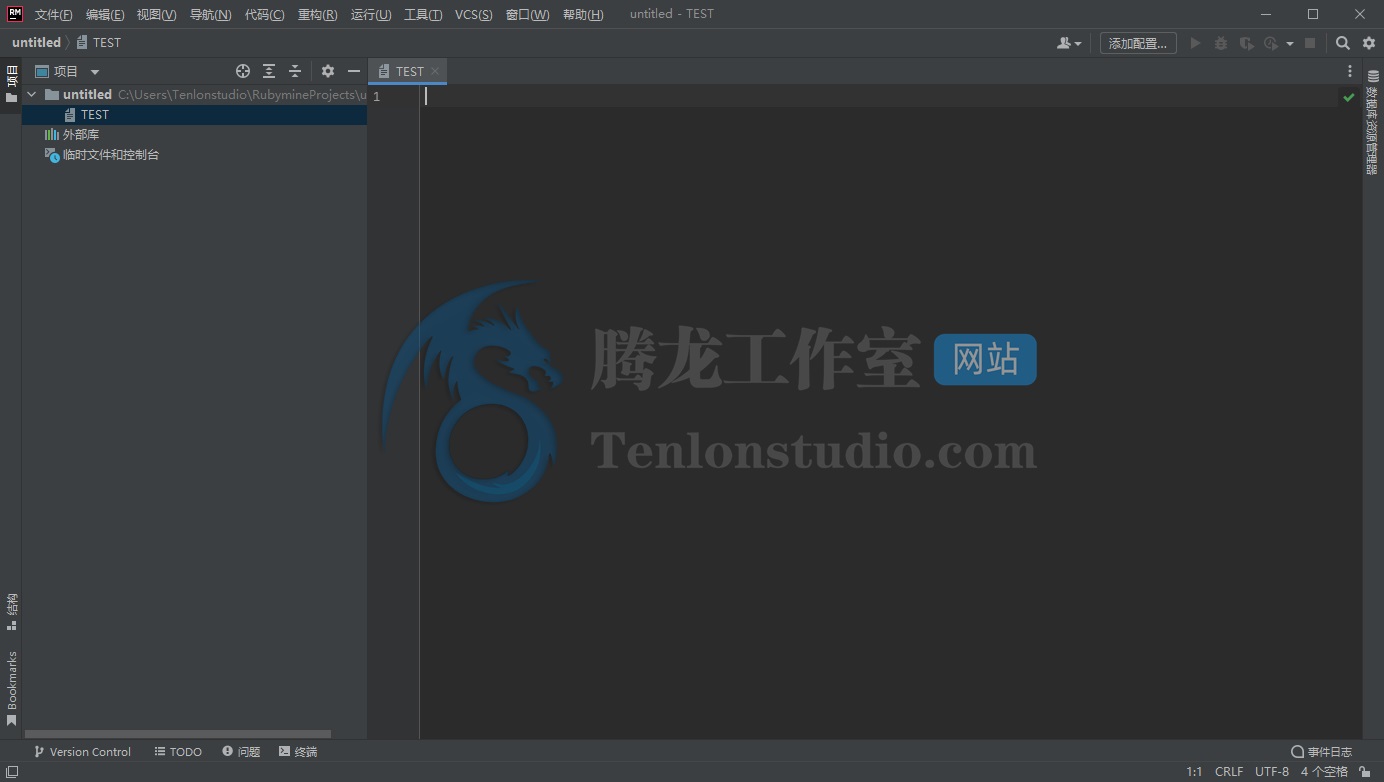Click TEST breadcrumb in navigation bar
Viewport: 1384px width, 782px height.
tap(98, 43)
